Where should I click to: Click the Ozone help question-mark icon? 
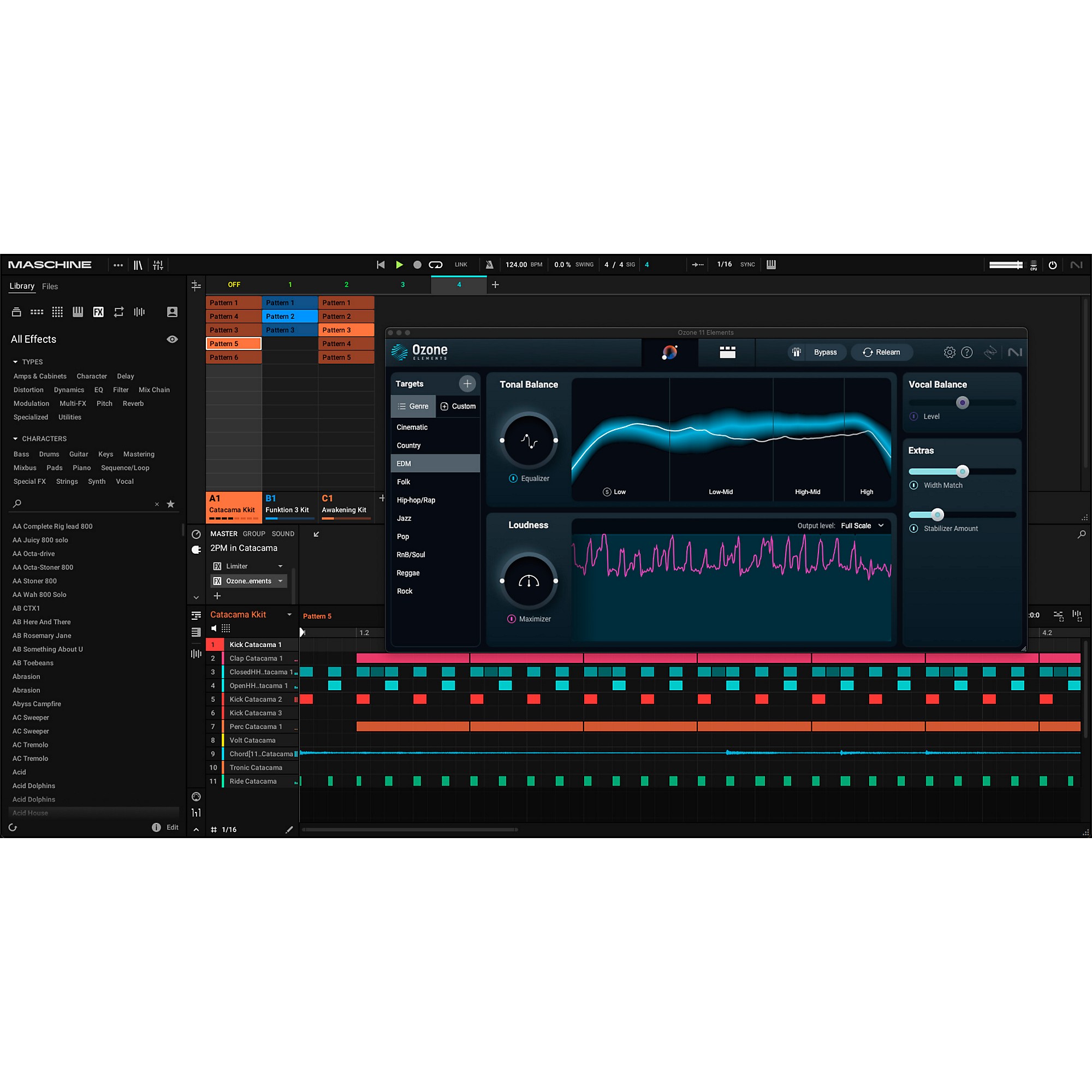pyautogui.click(x=967, y=352)
